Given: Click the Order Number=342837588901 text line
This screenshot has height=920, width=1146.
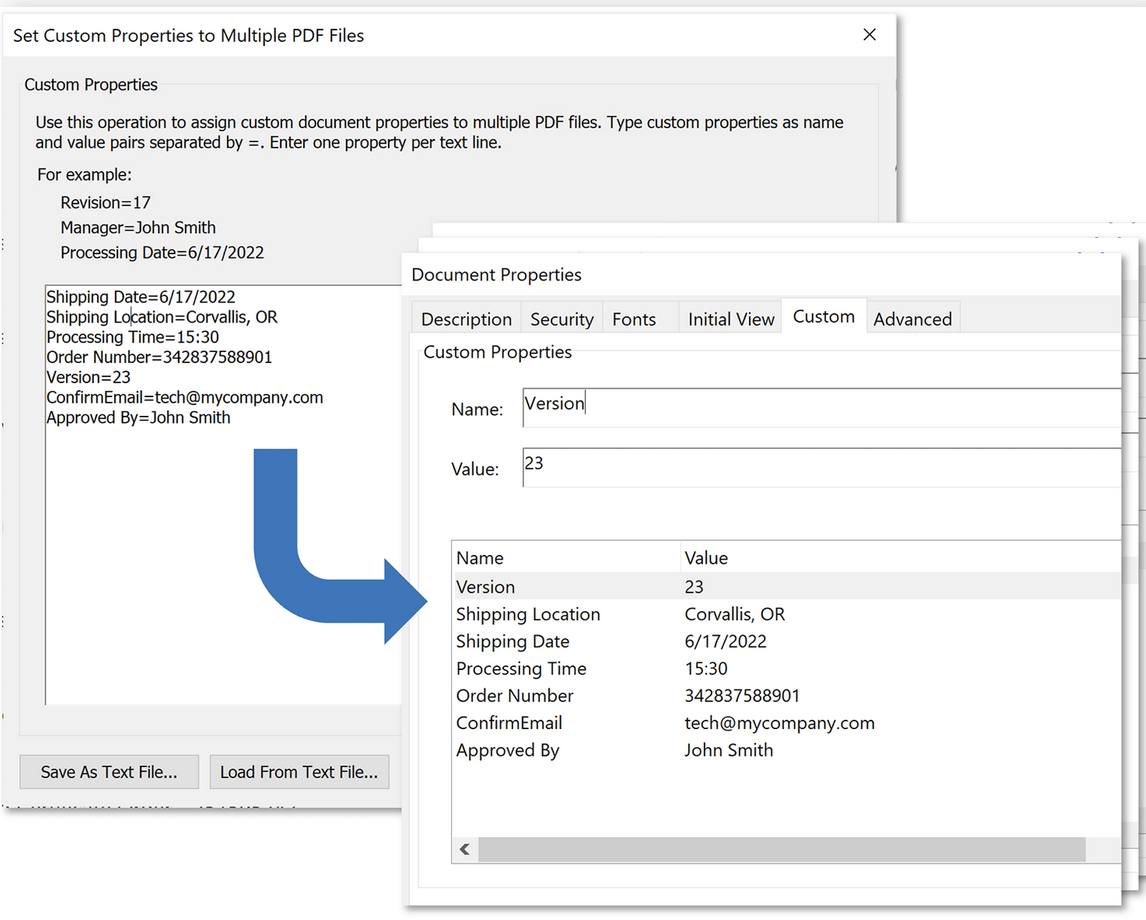Looking at the screenshot, I should (x=159, y=357).
